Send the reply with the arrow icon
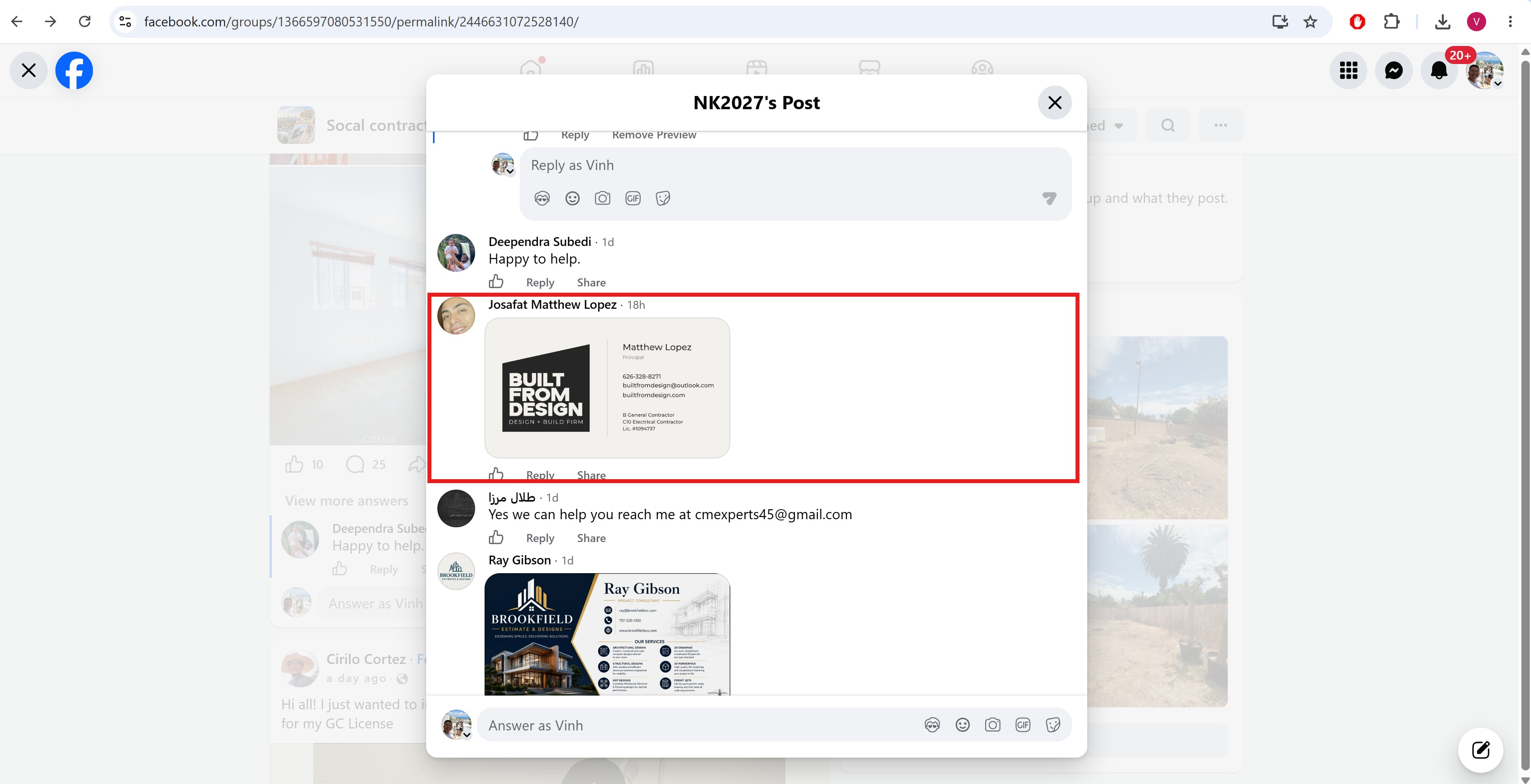1531x784 pixels. click(1050, 198)
